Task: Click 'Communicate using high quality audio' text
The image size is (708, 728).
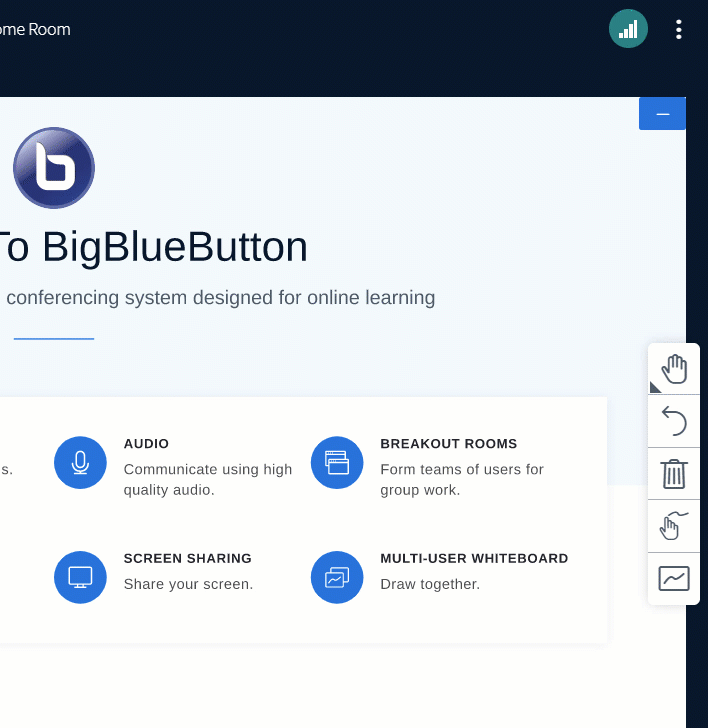Action: tap(208, 480)
